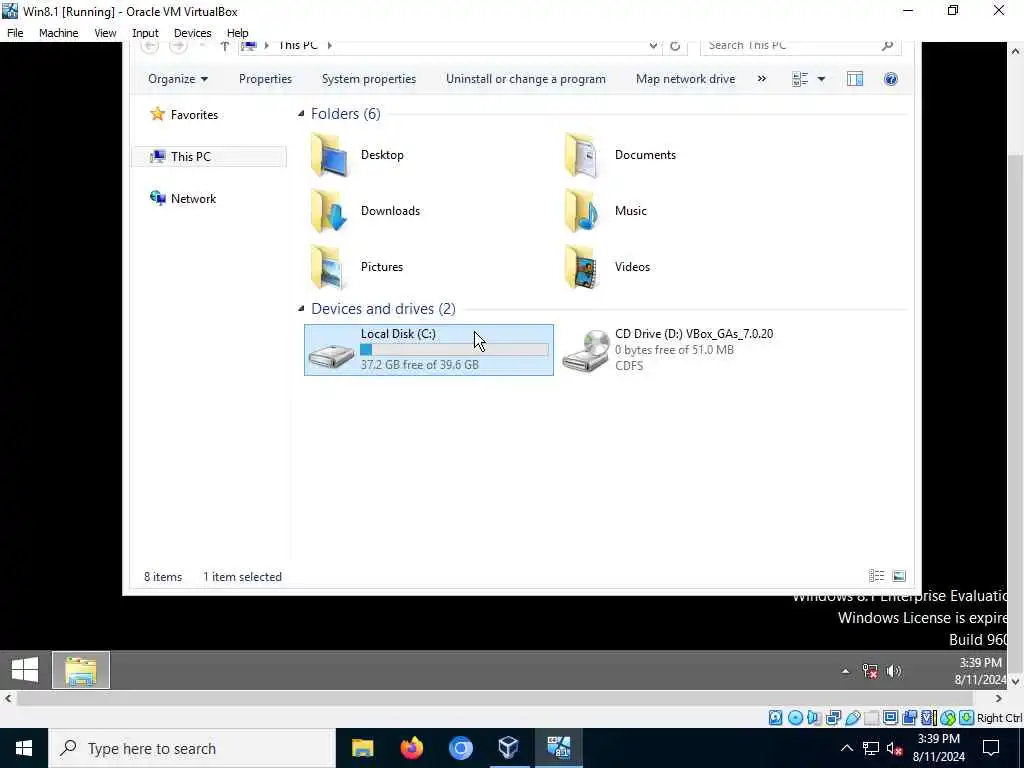This screenshot has width=1024, height=768.
Task: Open the Videos folder icon
Action: click(581, 267)
